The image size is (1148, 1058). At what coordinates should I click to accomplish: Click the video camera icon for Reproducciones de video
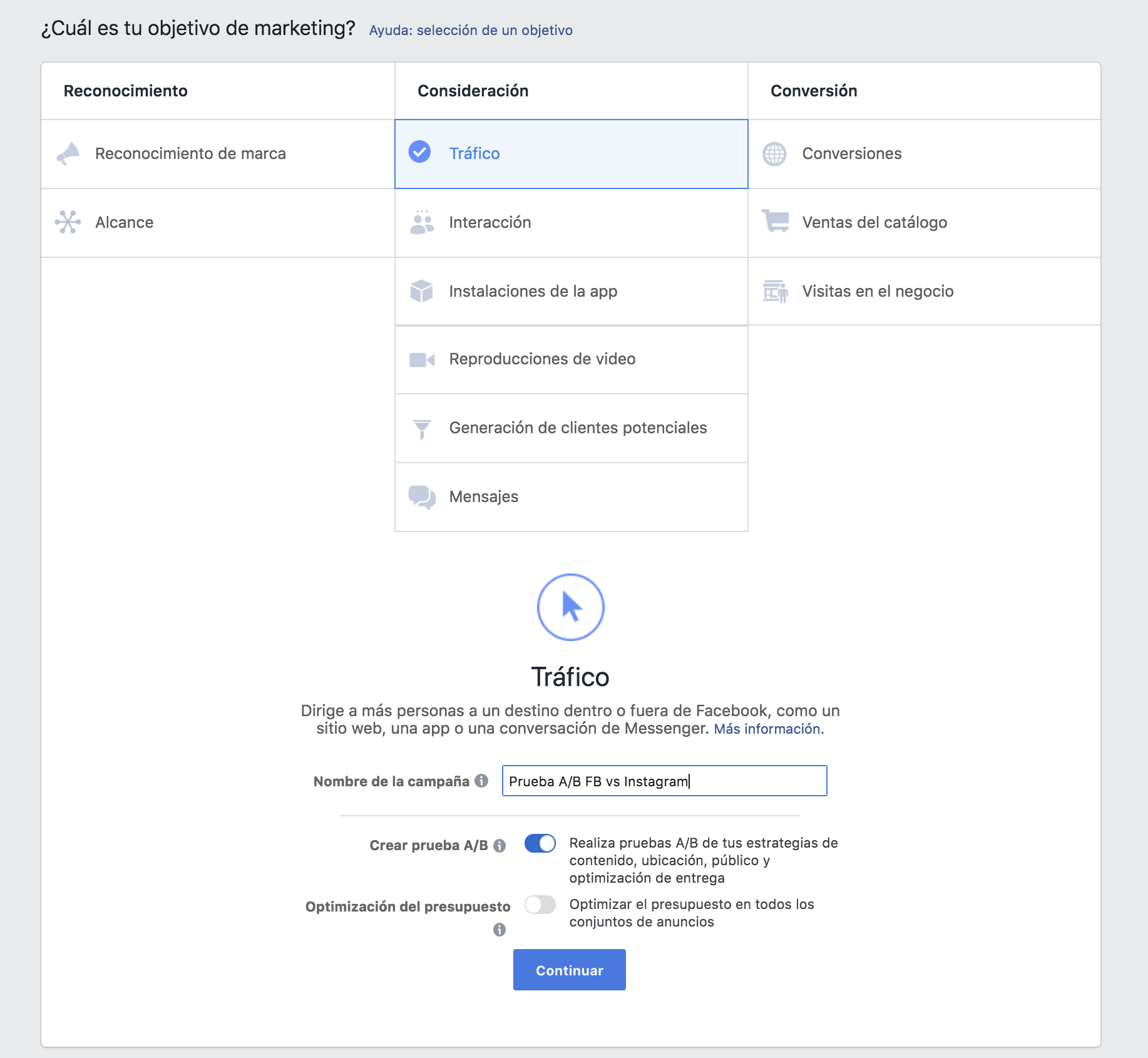422,359
